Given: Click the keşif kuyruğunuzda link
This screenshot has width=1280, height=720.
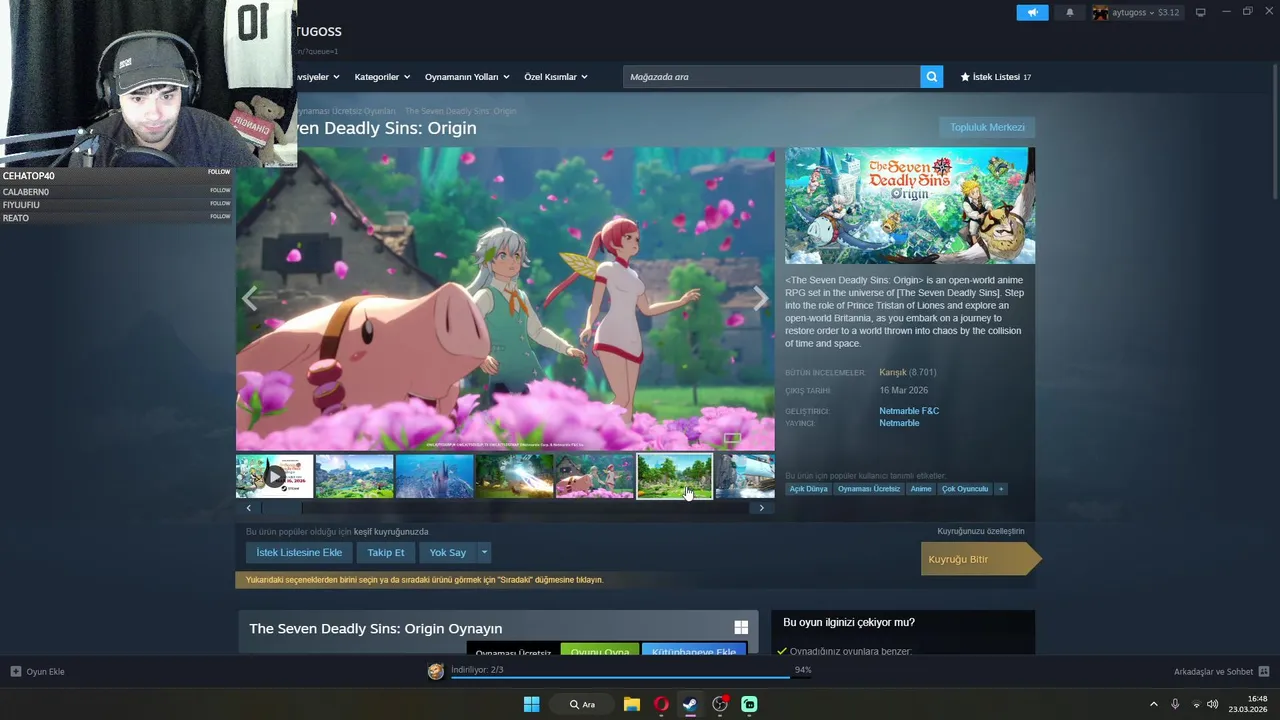Looking at the screenshot, I should pos(391,532).
